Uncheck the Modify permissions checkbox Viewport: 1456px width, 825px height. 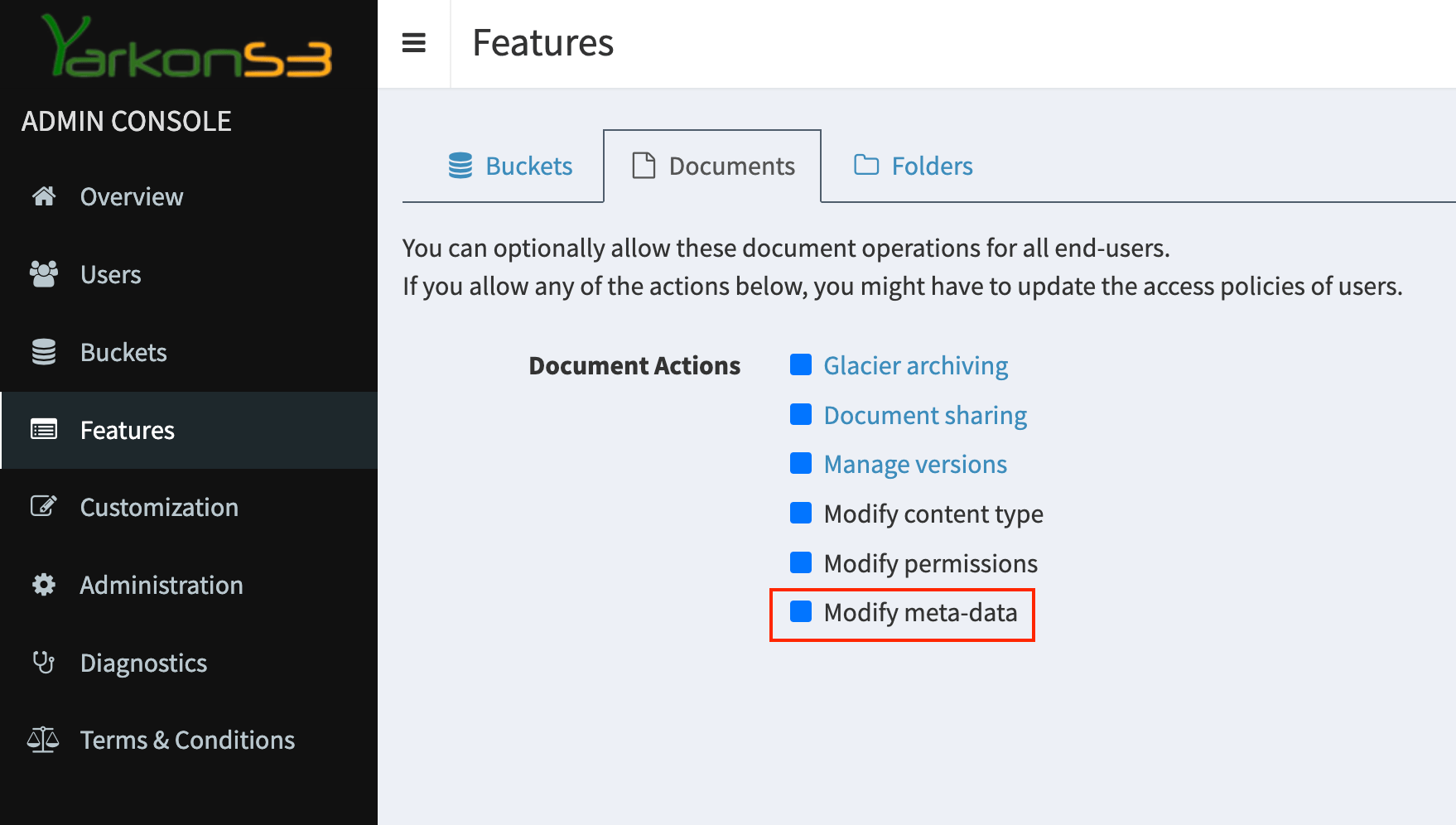(801, 562)
